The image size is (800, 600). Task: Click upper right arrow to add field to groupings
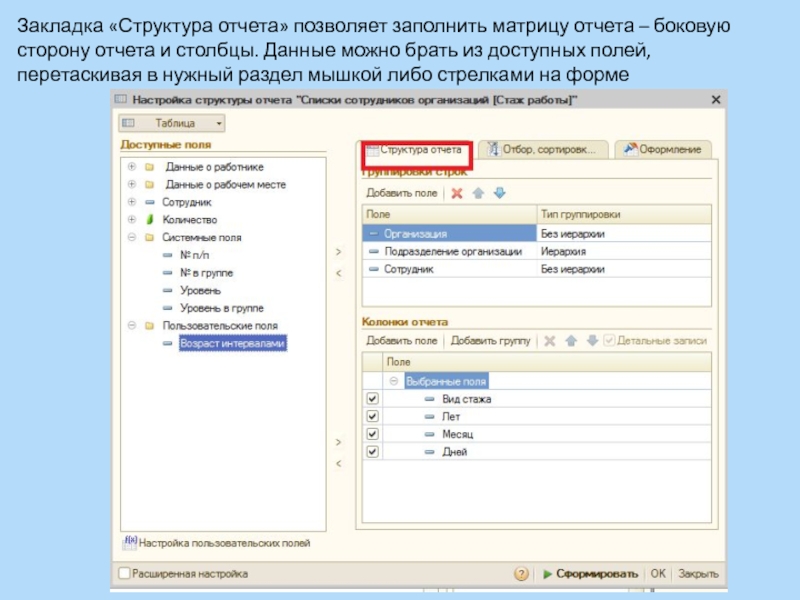[x=337, y=252]
